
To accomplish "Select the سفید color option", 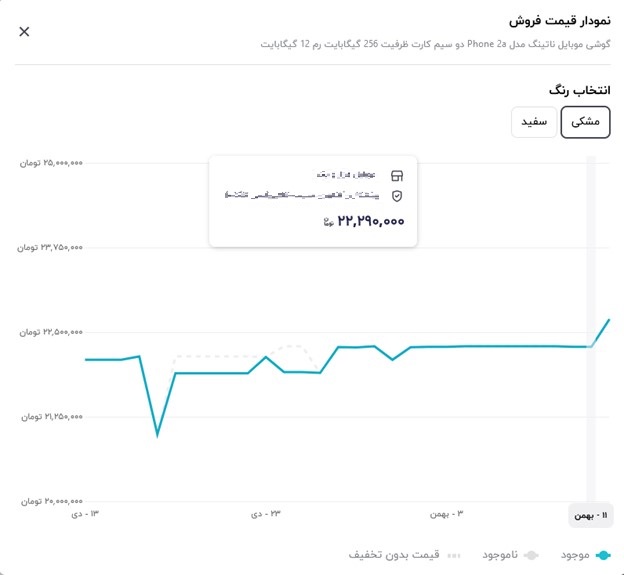I will [534, 122].
